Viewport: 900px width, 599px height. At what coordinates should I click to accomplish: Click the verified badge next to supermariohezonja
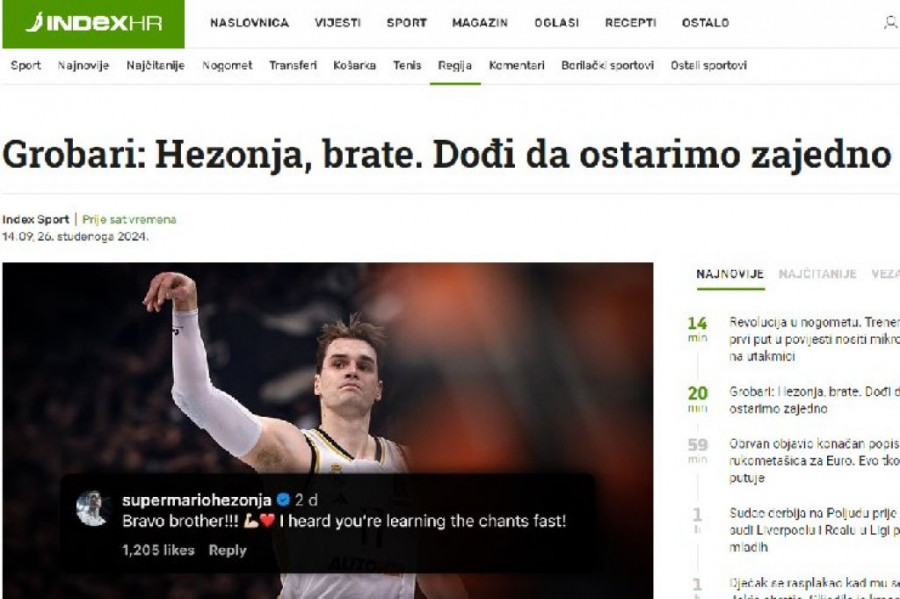coord(282,500)
